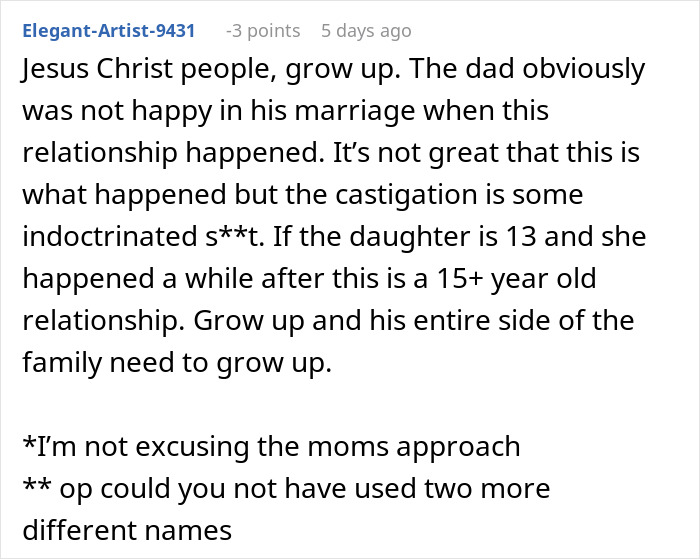Click the footnote 'I'm not excusing the moms approach'
700x559 pixels.
coord(271,446)
